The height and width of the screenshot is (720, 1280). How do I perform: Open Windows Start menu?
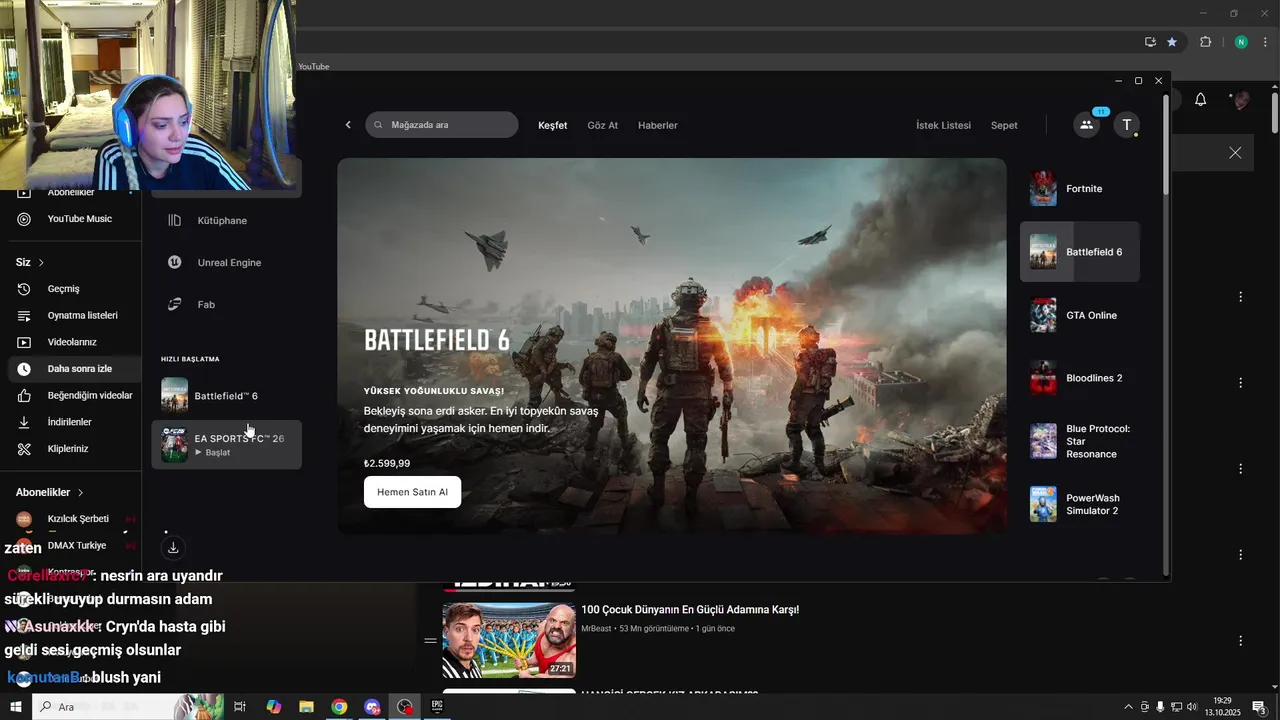tap(16, 707)
